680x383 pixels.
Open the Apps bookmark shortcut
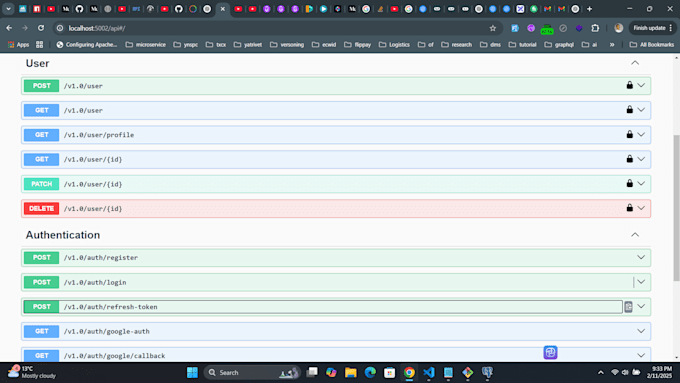pyautogui.click(x=18, y=45)
